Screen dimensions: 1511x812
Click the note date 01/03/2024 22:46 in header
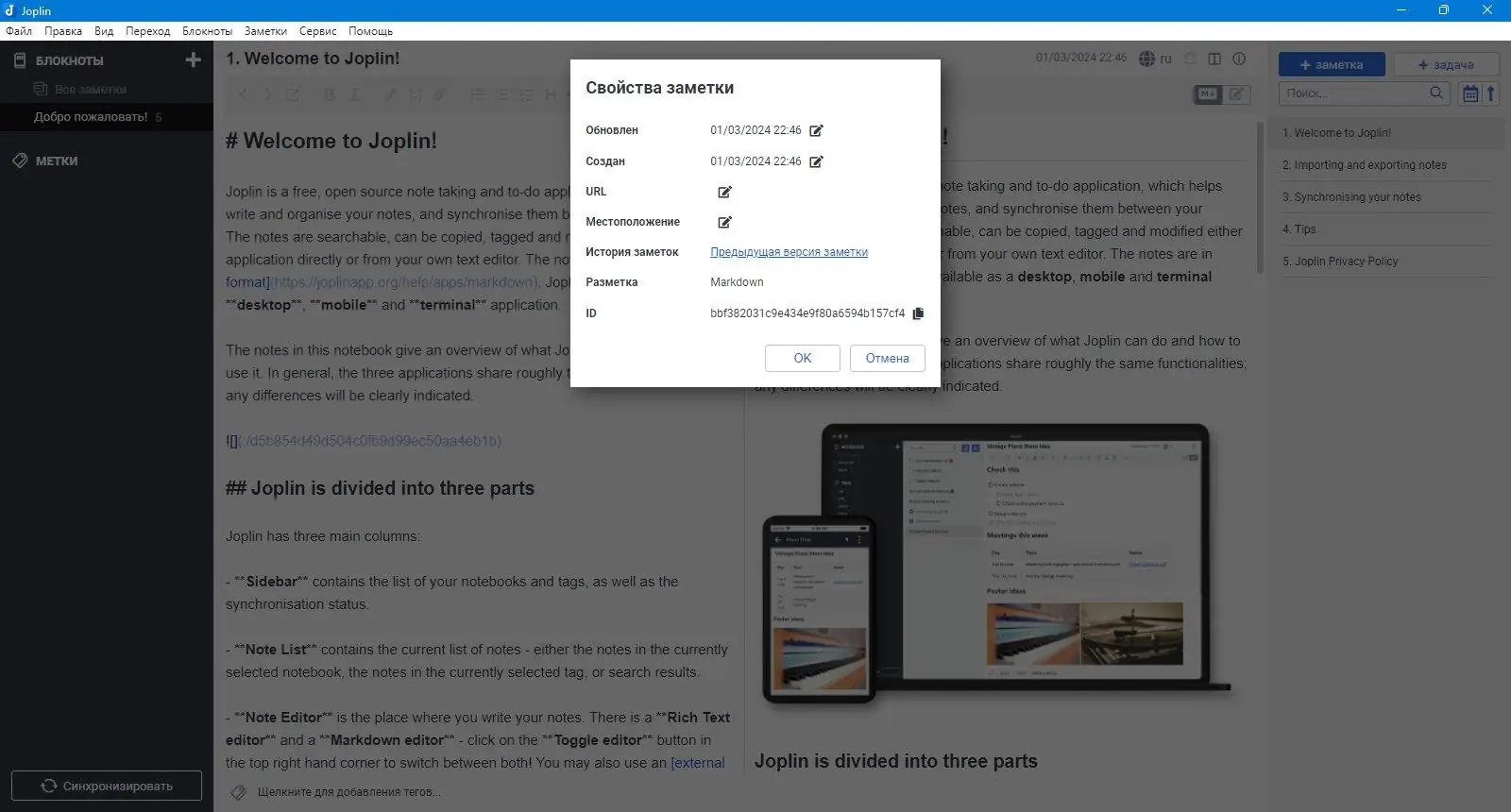[1080, 58]
